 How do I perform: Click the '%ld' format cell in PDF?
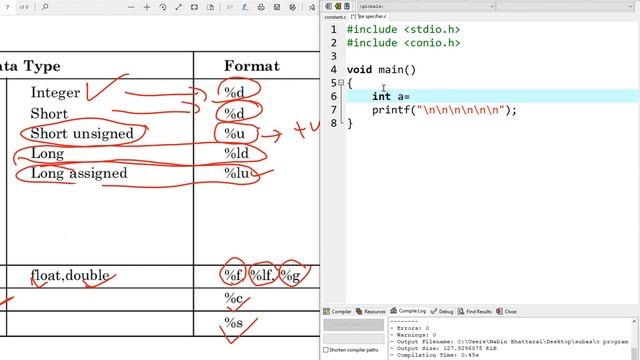236,153
